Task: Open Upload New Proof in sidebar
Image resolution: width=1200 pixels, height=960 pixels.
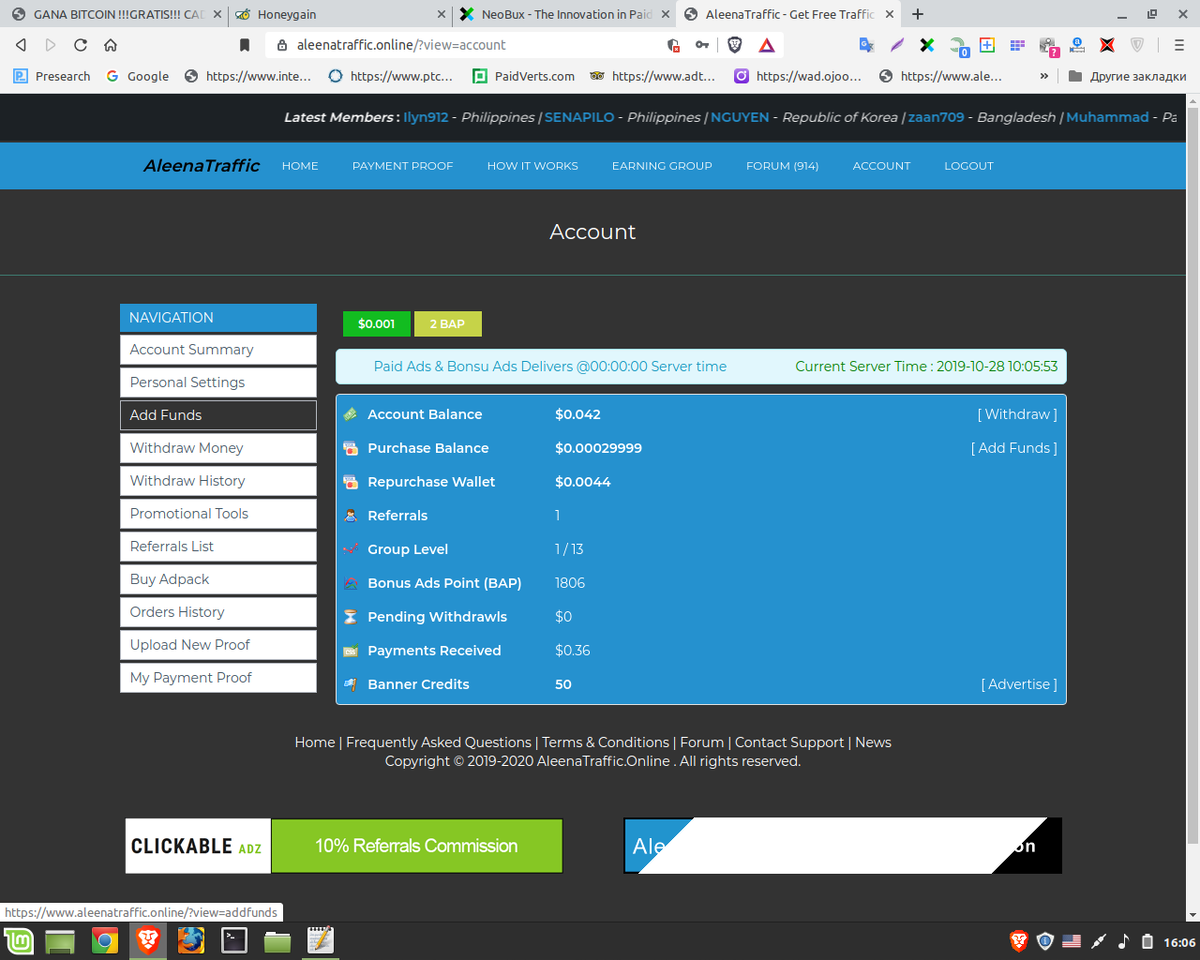Action: coord(218,645)
